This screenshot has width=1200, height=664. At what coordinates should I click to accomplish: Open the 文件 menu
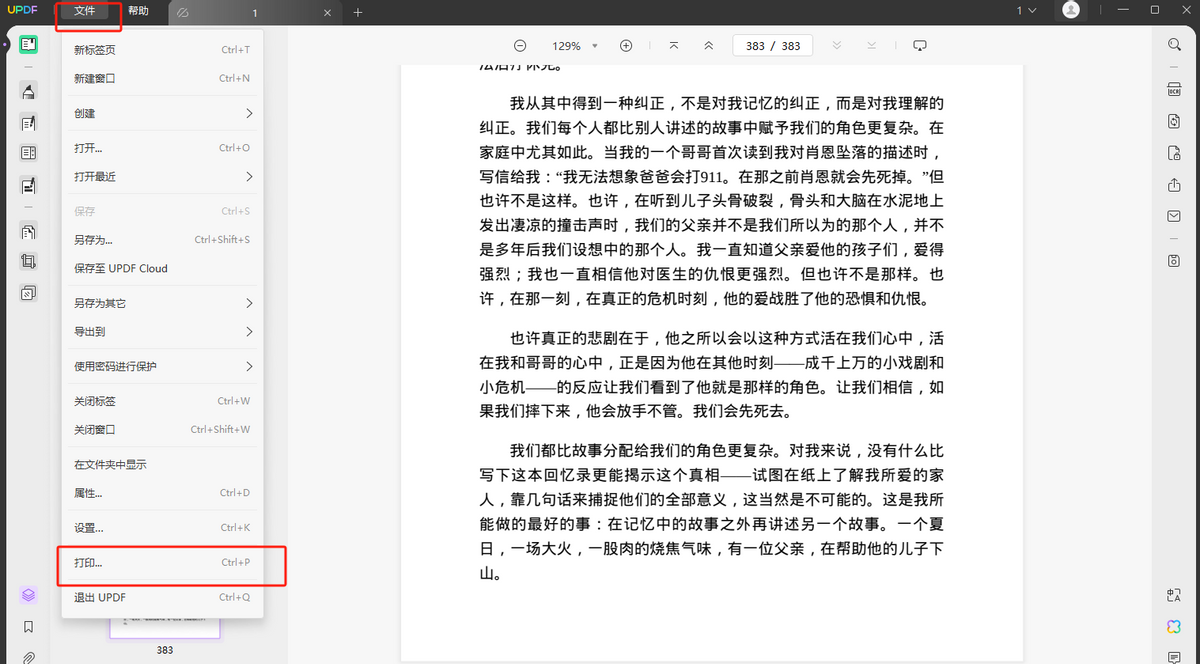[84, 11]
